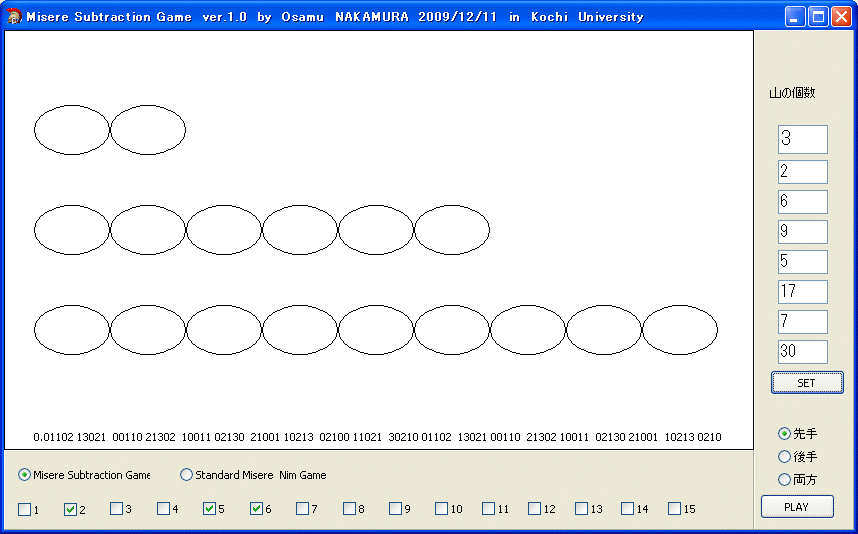Image resolution: width=858 pixels, height=534 pixels.
Task: Click the Grundy sequence text starting 0.01102
Action: point(378,437)
